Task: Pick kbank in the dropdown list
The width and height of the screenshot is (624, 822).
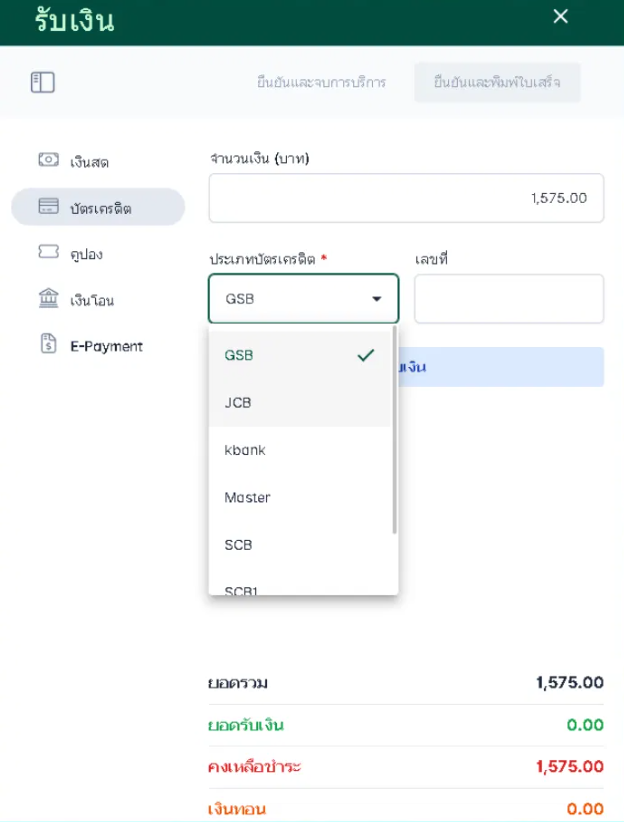Action: (245, 450)
